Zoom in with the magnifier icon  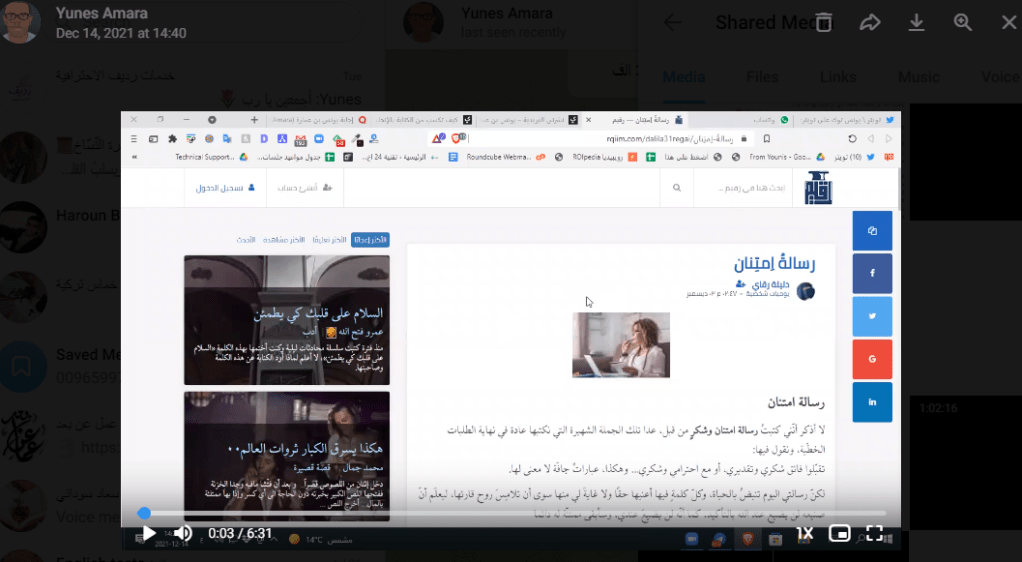point(963,22)
